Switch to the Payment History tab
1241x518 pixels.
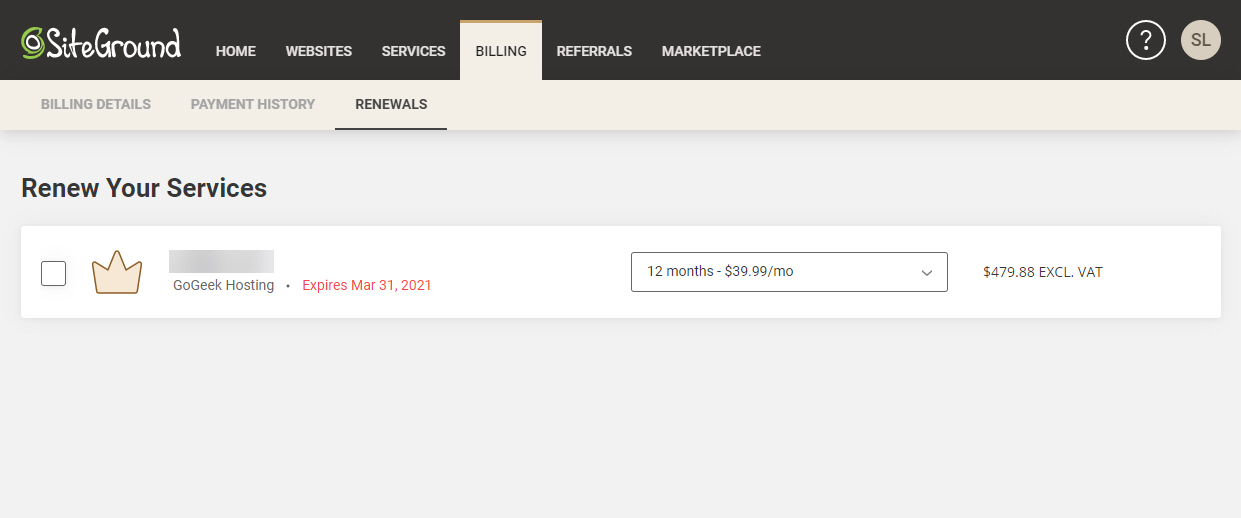click(x=253, y=104)
